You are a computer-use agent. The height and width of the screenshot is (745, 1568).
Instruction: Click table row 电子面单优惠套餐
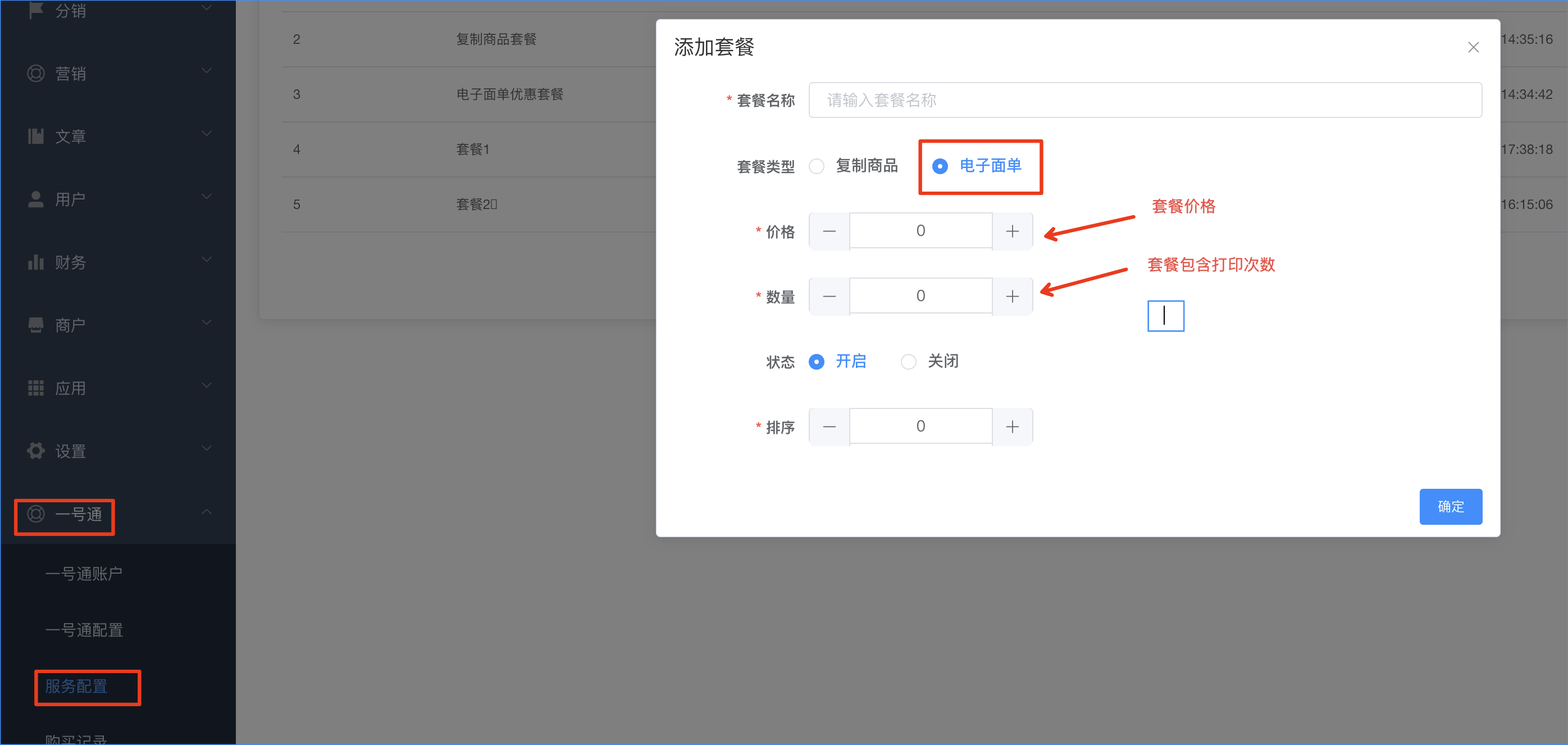tap(510, 94)
